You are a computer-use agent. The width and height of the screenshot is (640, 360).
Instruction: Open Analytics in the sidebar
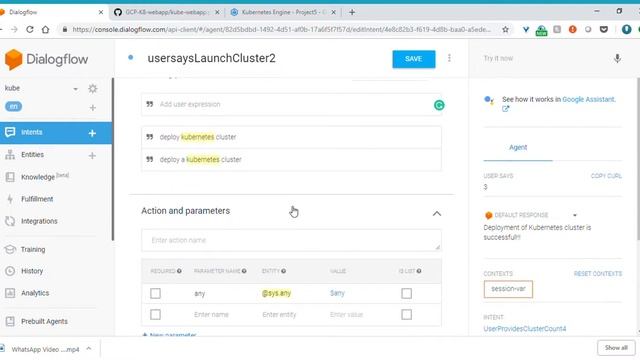35,293
